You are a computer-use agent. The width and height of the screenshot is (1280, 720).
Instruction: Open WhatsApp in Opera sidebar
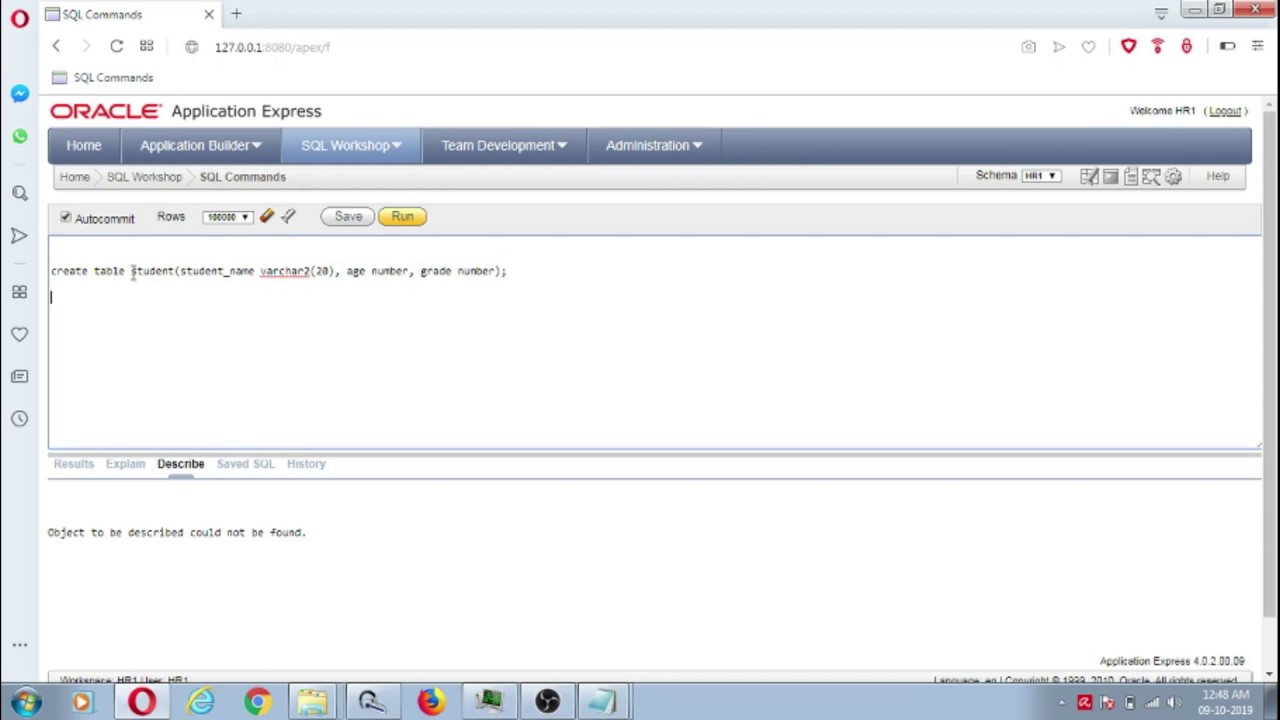point(20,136)
